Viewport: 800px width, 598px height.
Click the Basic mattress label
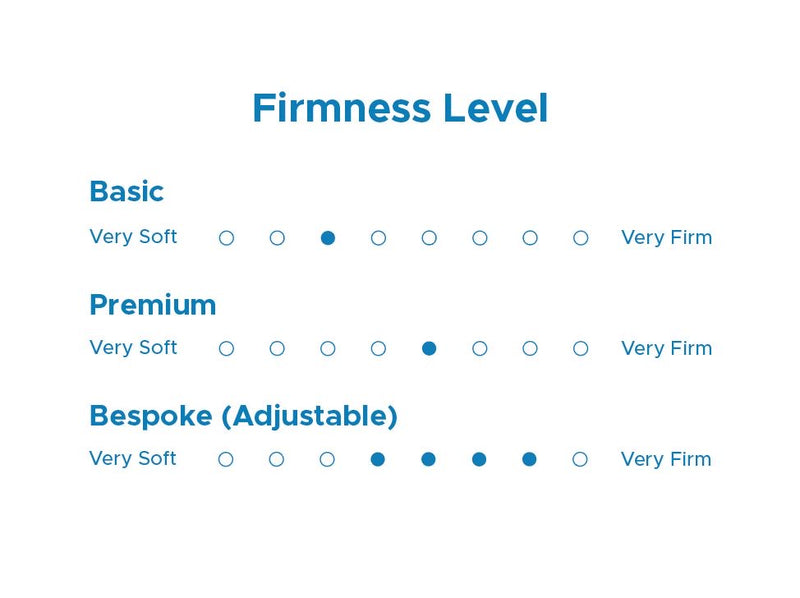(127, 191)
